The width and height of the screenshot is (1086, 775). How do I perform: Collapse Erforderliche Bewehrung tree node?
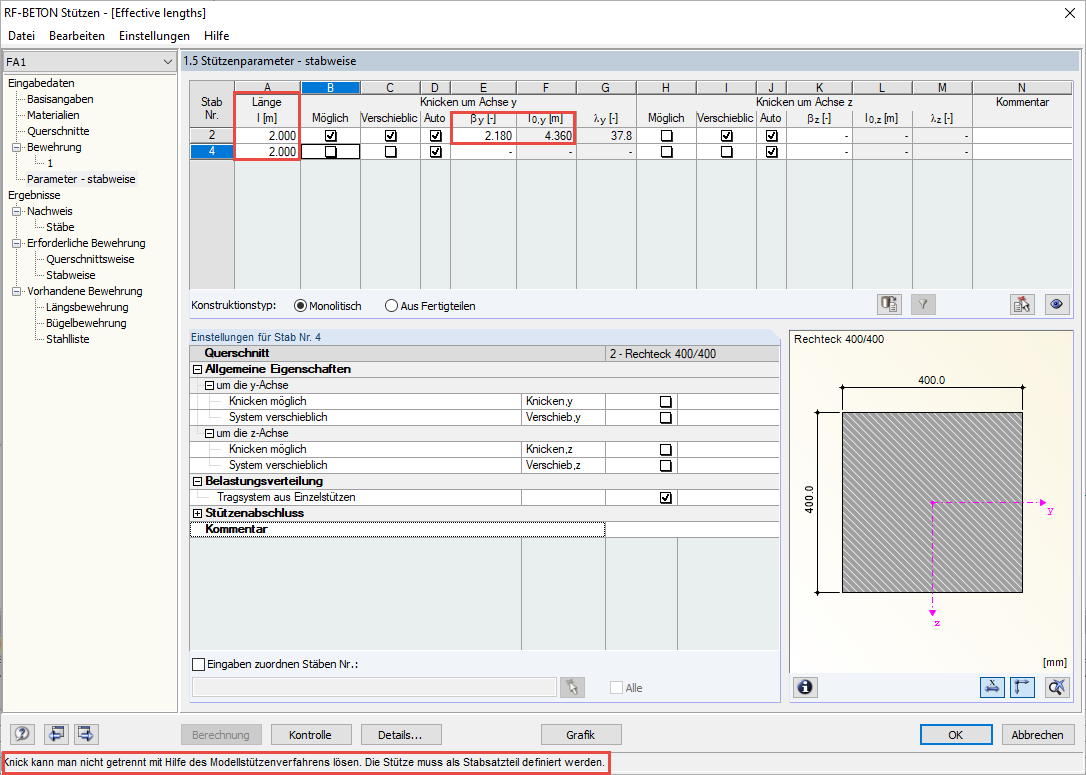(17, 244)
